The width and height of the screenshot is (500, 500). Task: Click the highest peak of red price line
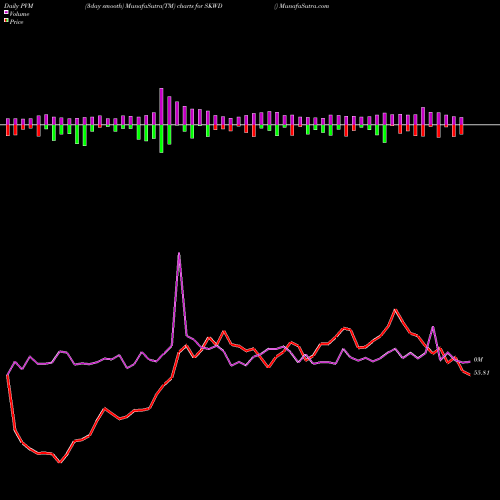click(x=395, y=310)
